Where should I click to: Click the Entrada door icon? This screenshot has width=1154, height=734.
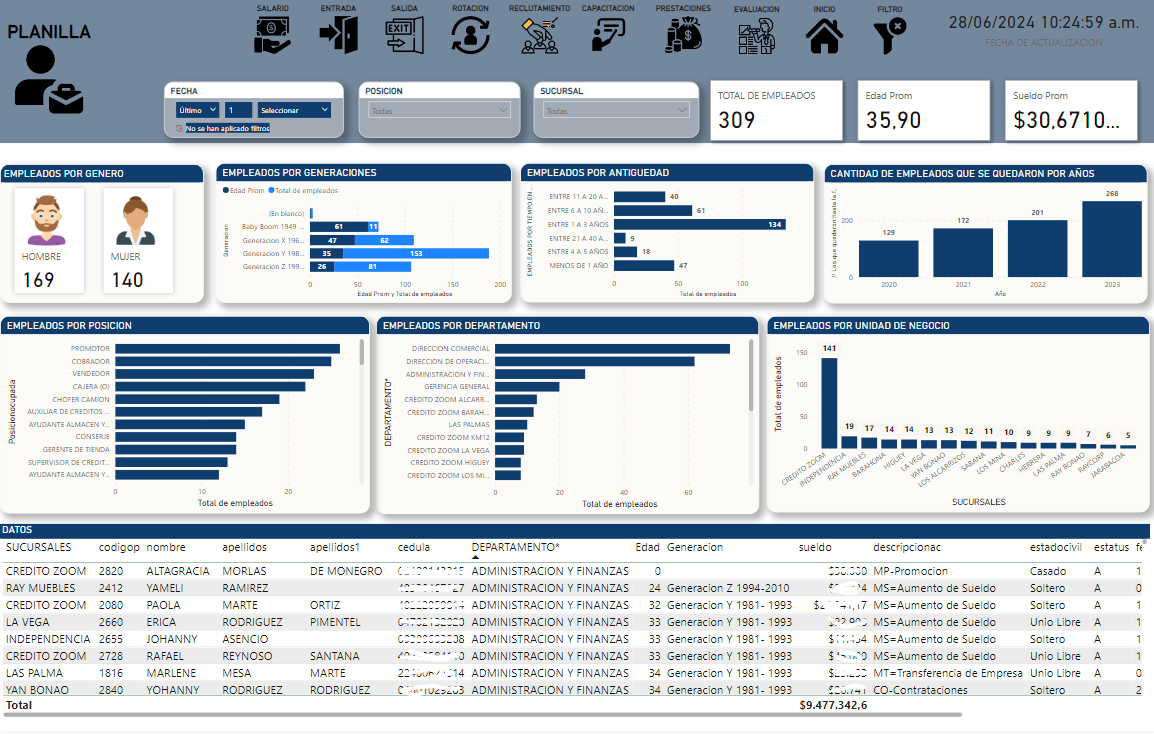[338, 36]
